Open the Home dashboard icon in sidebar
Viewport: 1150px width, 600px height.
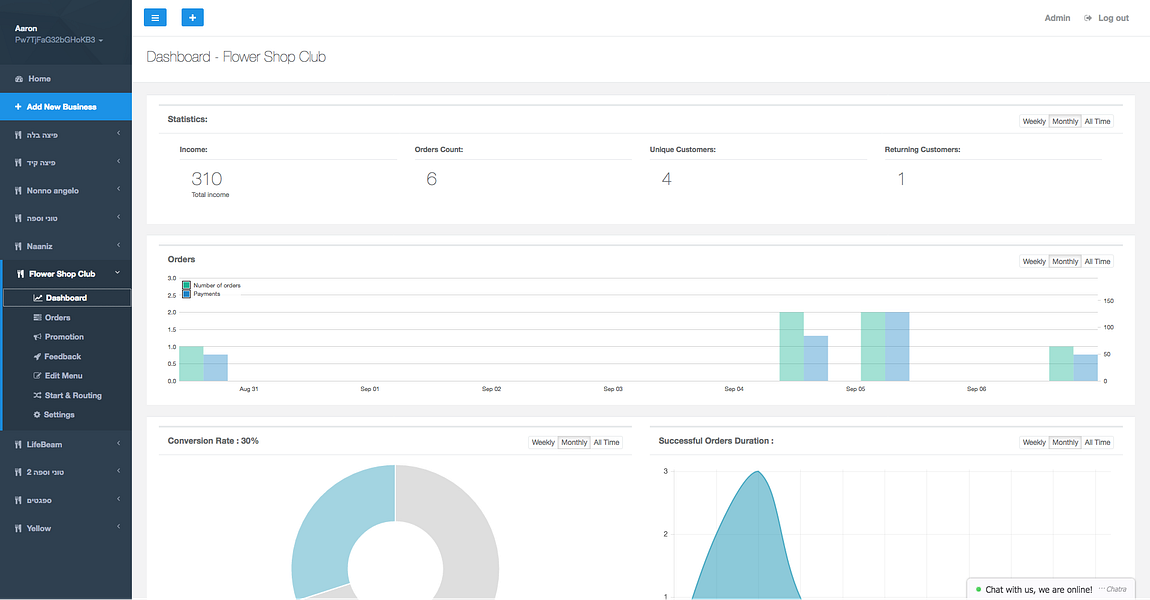point(19,78)
